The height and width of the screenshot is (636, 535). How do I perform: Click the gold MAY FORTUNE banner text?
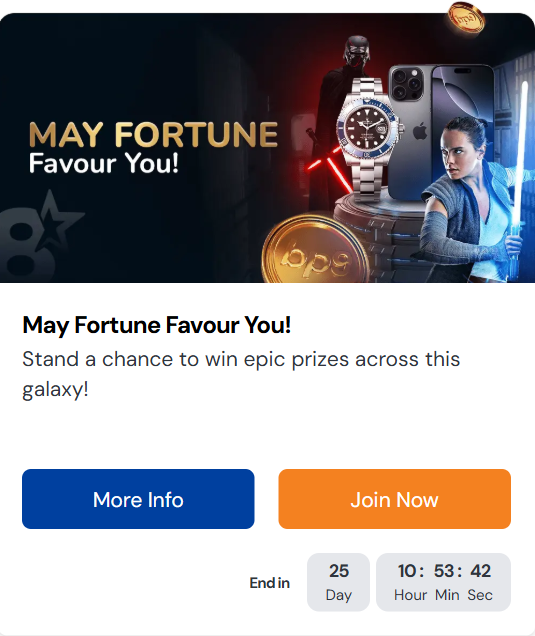click(x=153, y=134)
